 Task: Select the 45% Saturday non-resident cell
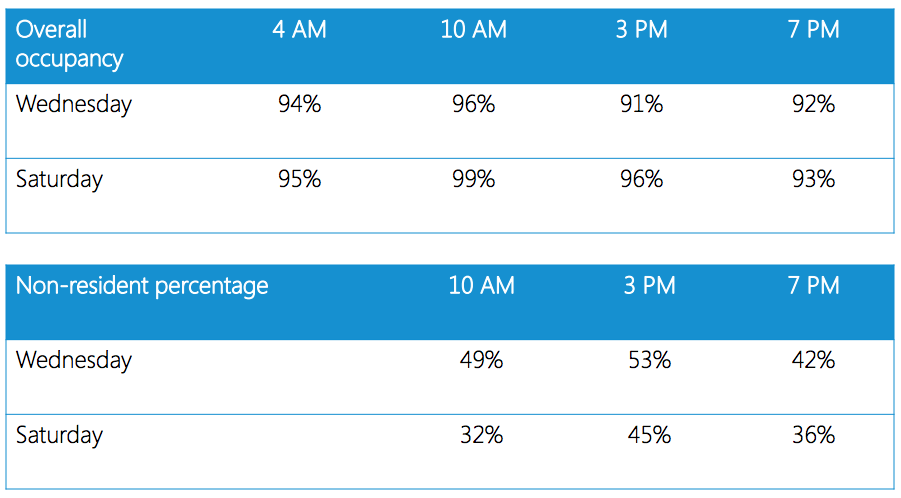click(649, 436)
